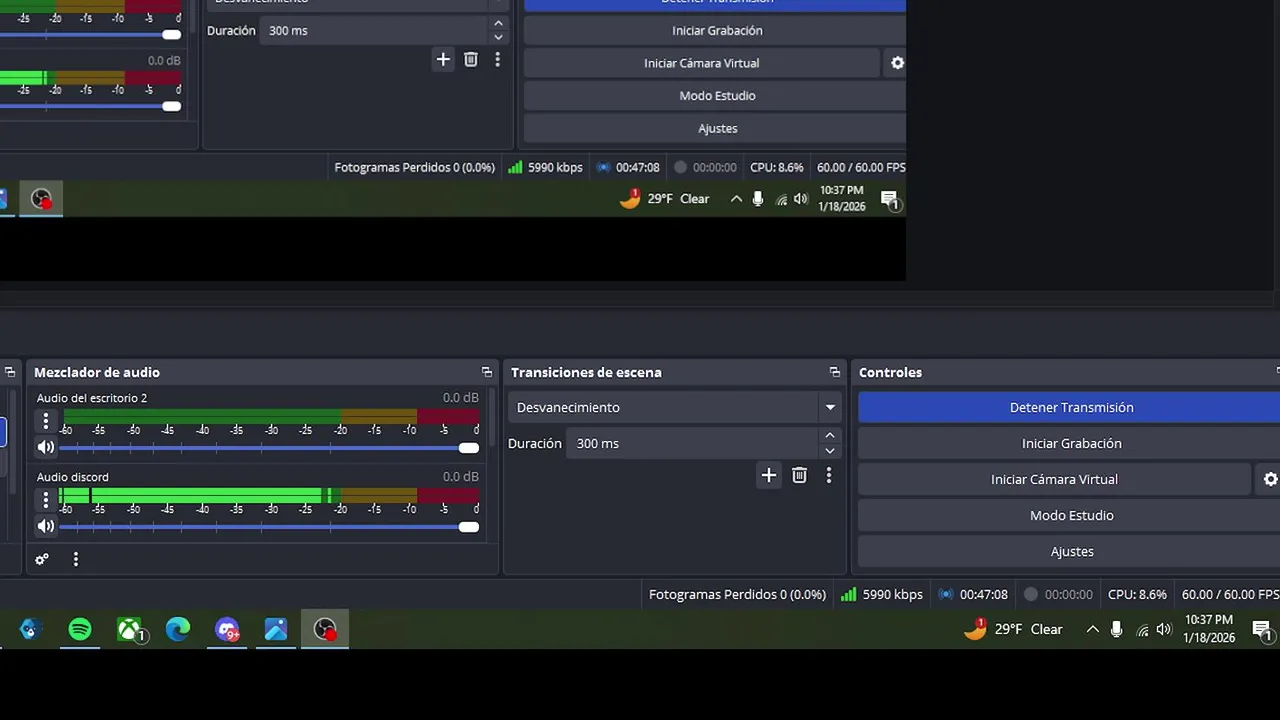Undock the Transiciones de escena panel

click(835, 372)
